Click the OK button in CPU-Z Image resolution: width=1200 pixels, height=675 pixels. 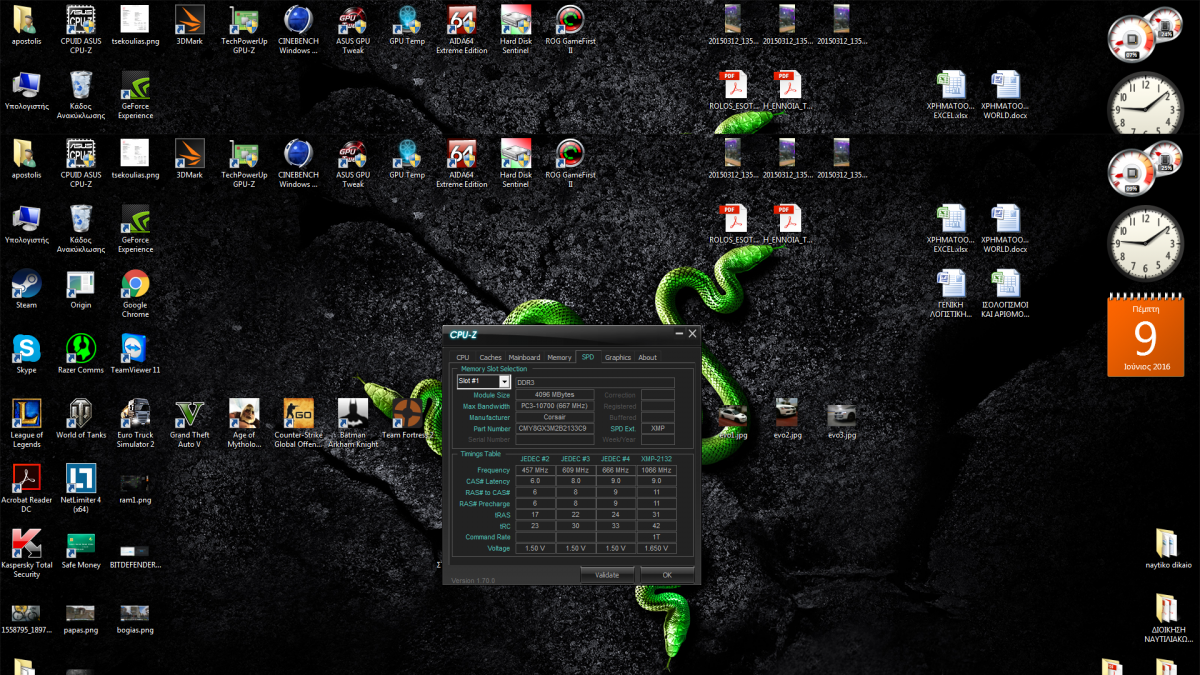pyautogui.click(x=667, y=575)
